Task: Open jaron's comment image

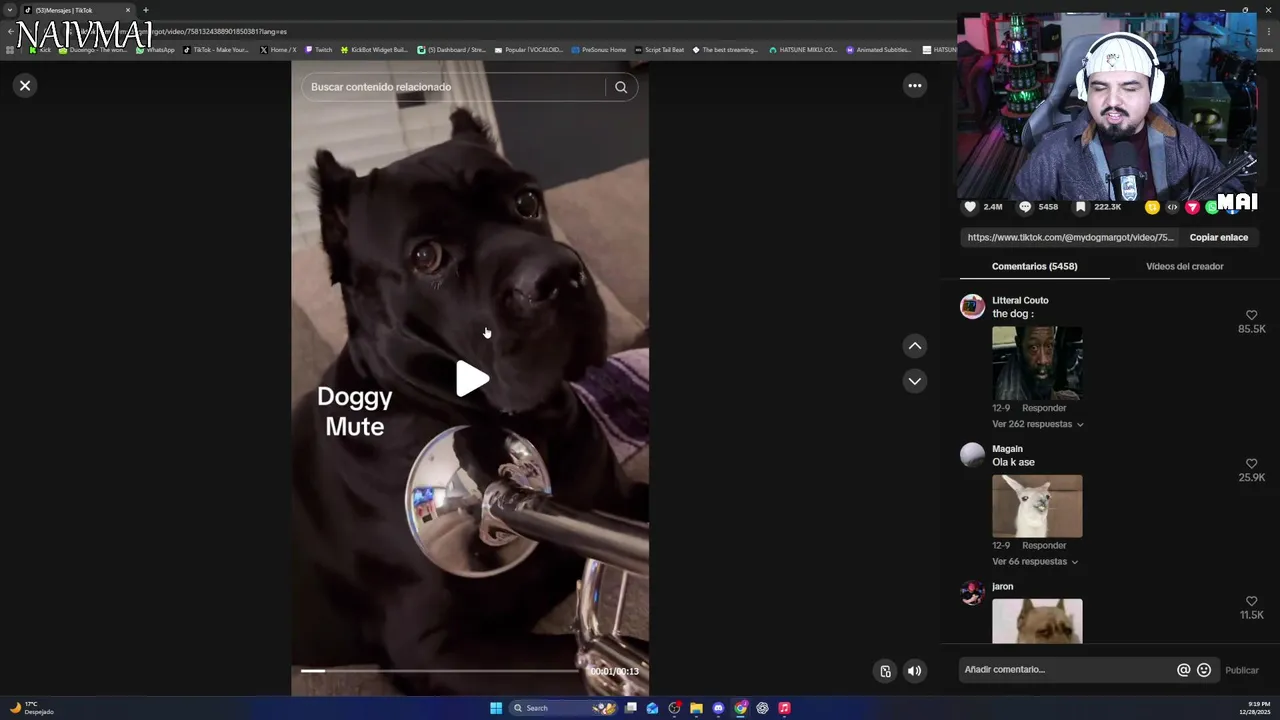Action: tap(1037, 621)
